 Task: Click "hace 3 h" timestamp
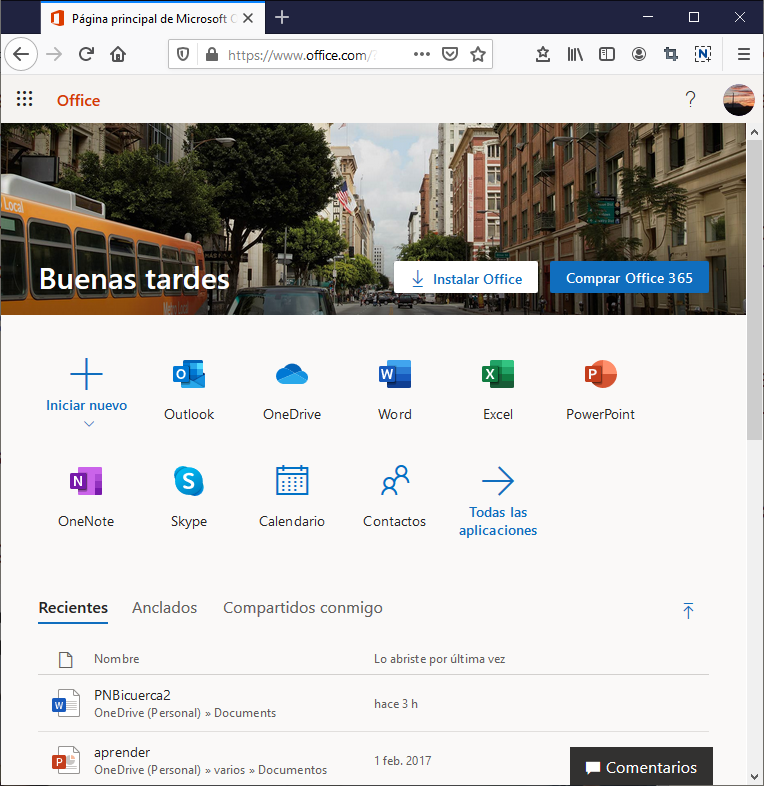point(396,704)
